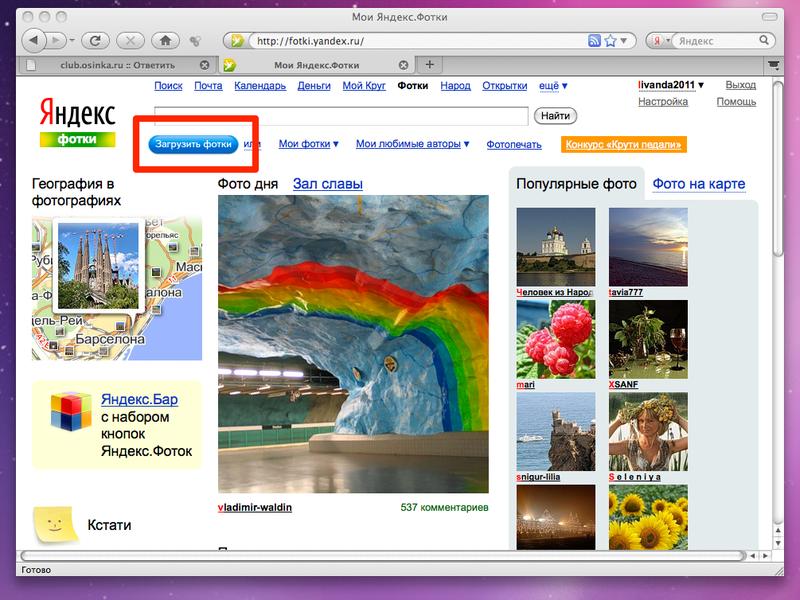Viewport: 800px width, 600px height.
Task: Reload the page with the Refresh button
Action: pyautogui.click(x=95, y=40)
